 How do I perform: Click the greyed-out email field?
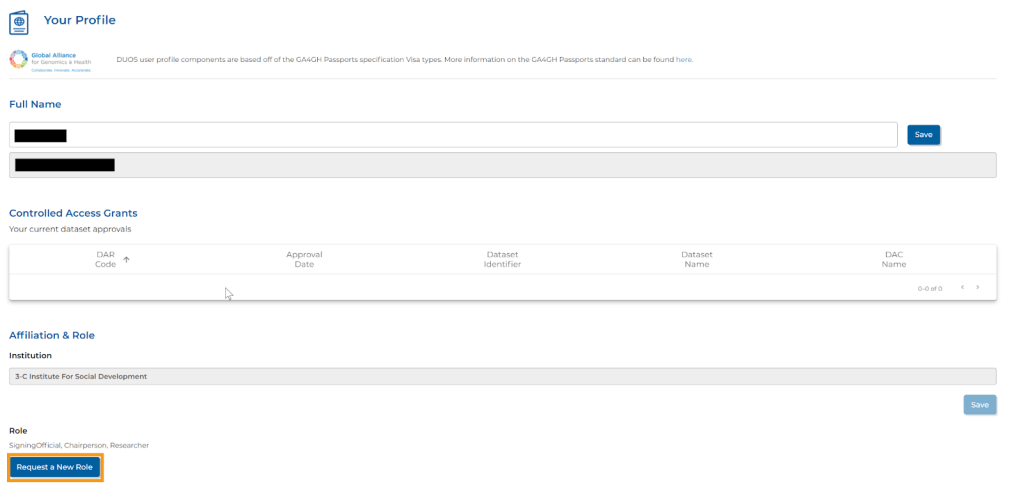[x=502, y=165]
